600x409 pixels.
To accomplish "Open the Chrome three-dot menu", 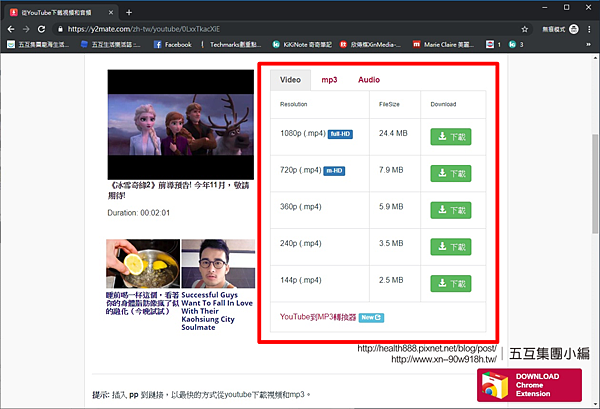I will [589, 29].
